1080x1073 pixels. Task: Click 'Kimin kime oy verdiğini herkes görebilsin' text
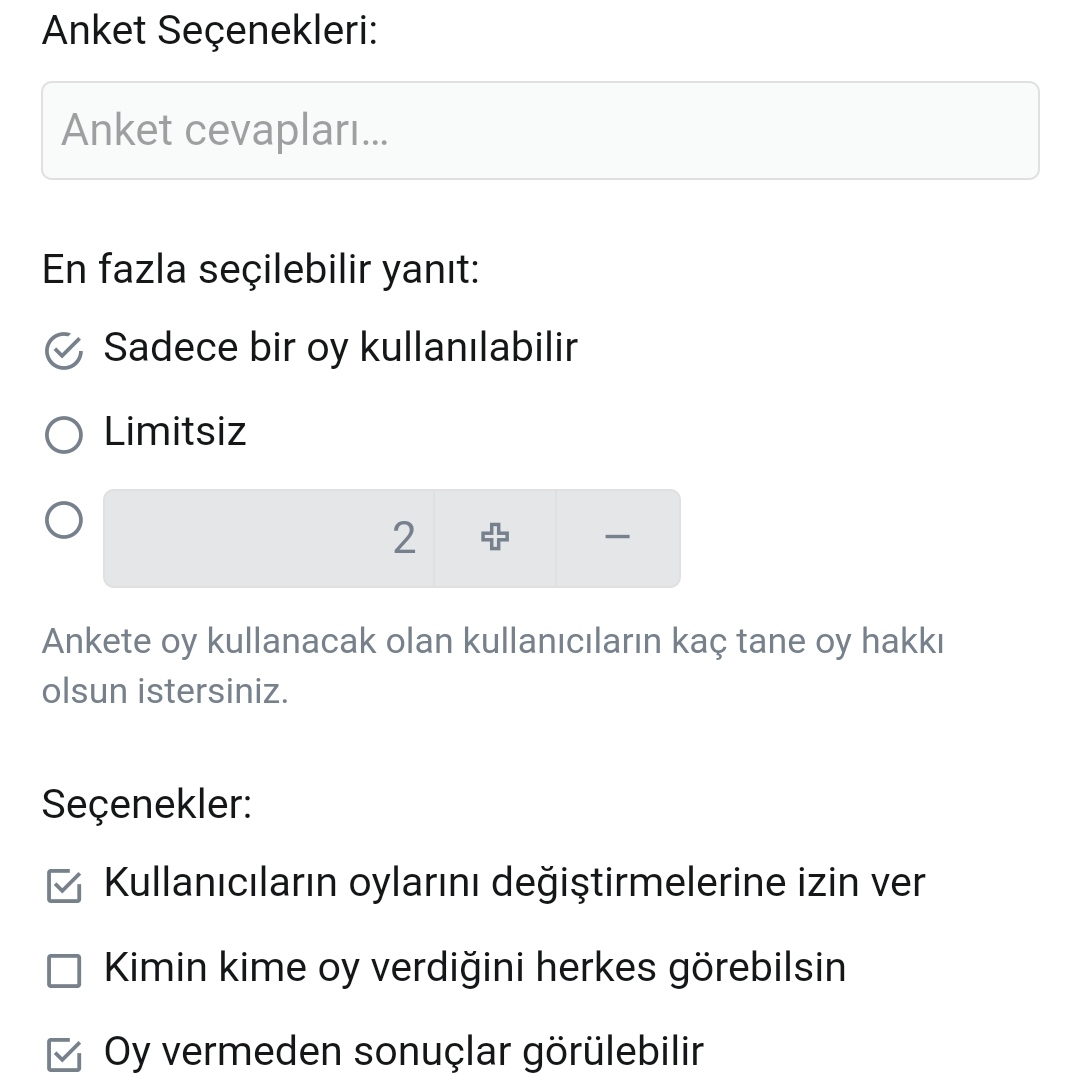point(475,968)
